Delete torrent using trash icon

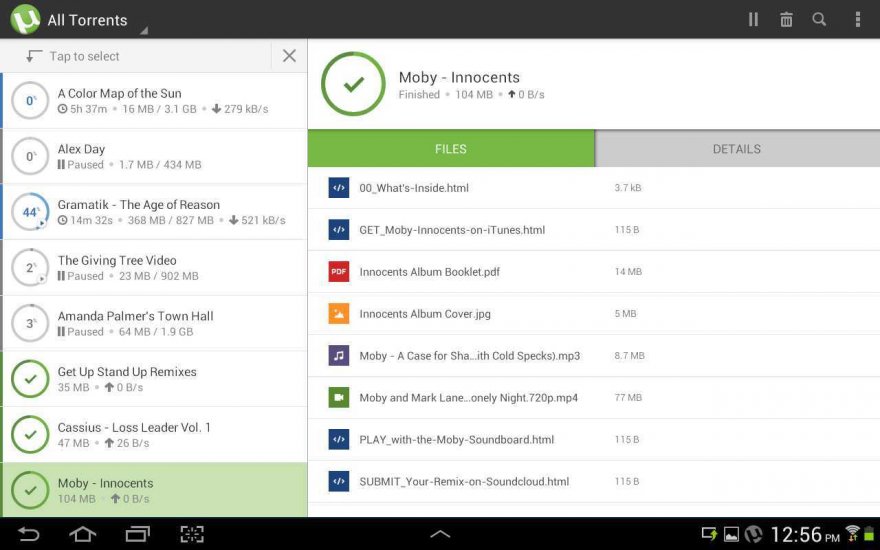786,20
